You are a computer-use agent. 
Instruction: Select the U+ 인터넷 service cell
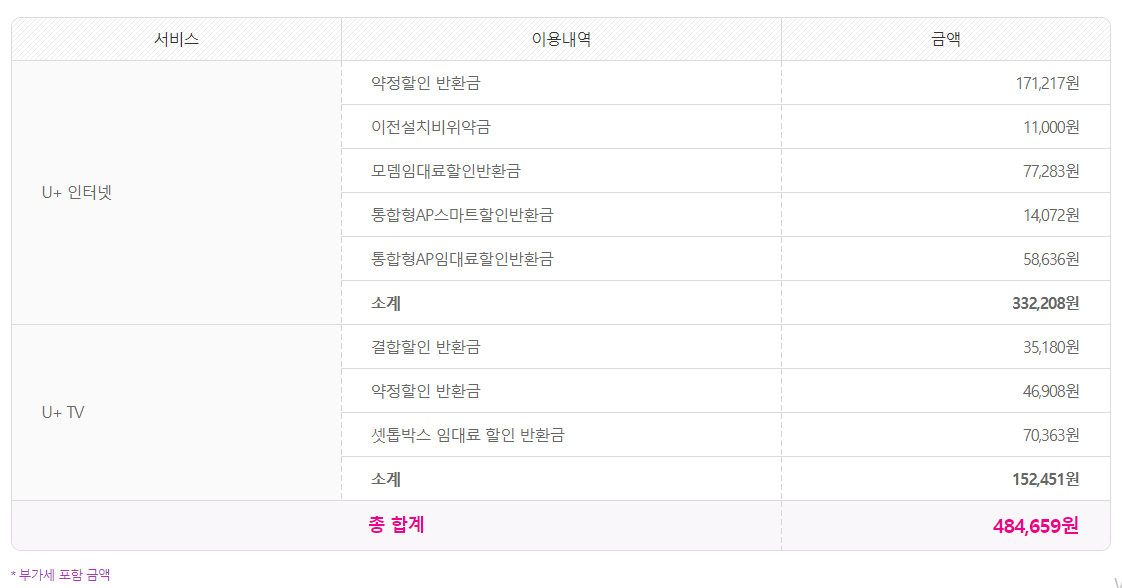[x=77, y=192]
